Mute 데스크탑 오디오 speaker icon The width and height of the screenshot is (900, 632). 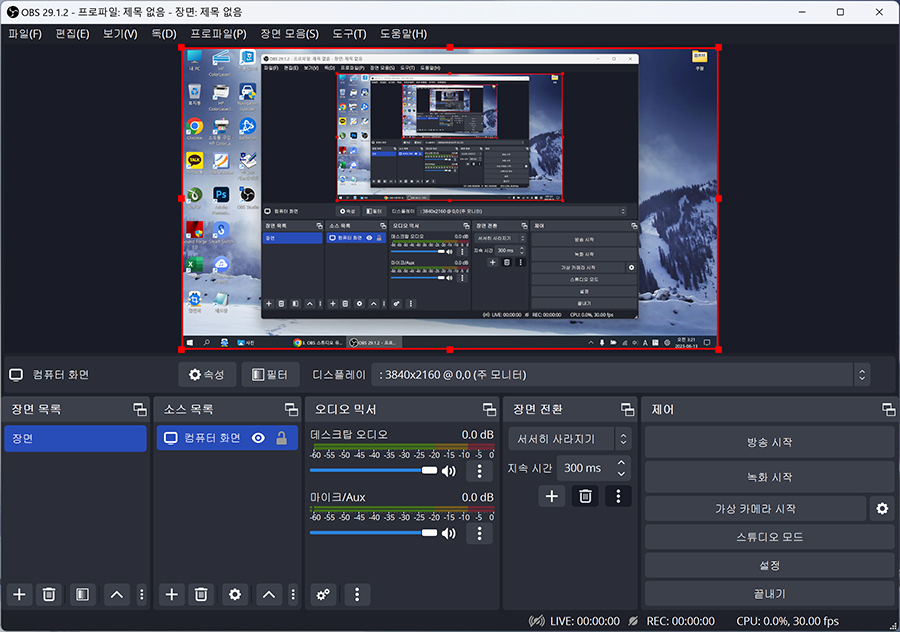pyautogui.click(x=449, y=471)
